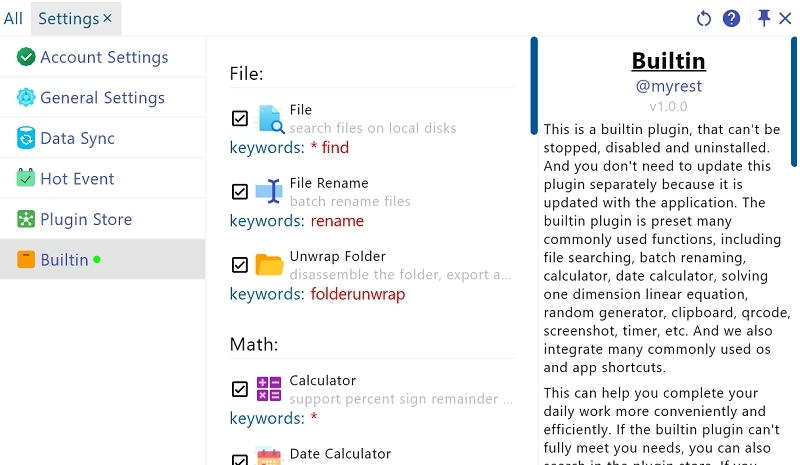
Task: Uncheck the File search checkbox
Action: point(240,119)
